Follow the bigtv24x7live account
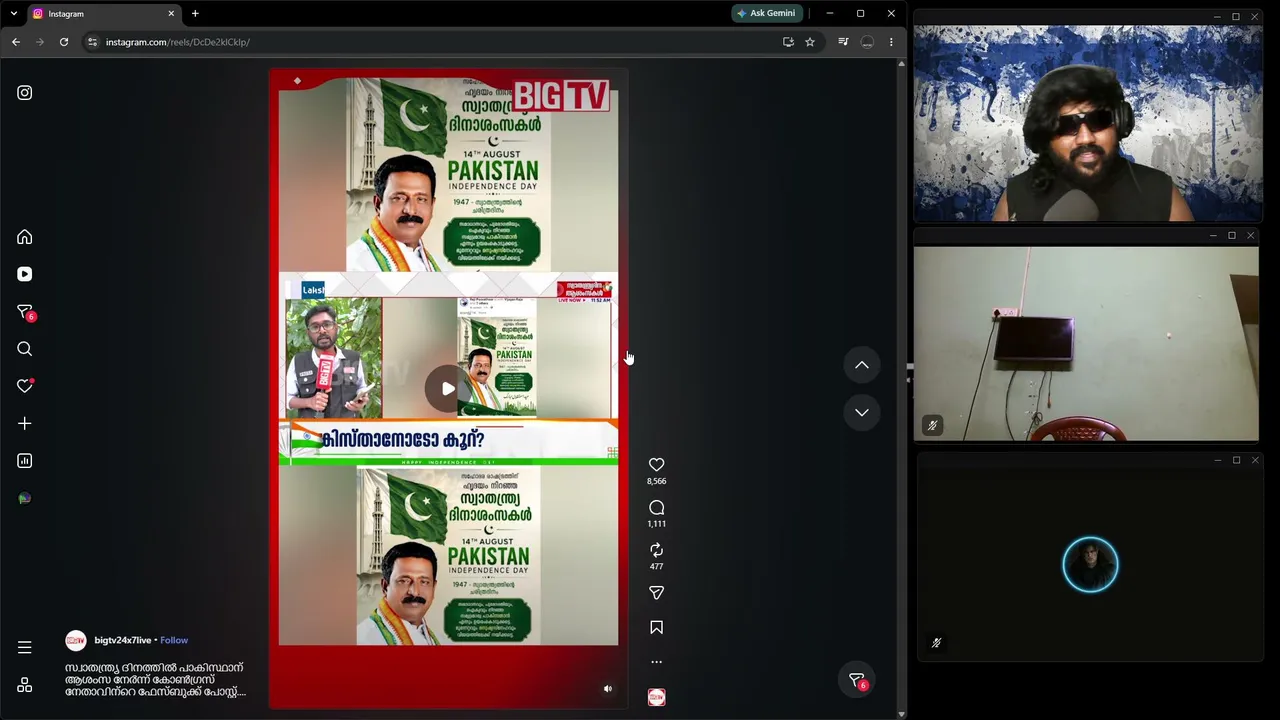 coord(174,640)
